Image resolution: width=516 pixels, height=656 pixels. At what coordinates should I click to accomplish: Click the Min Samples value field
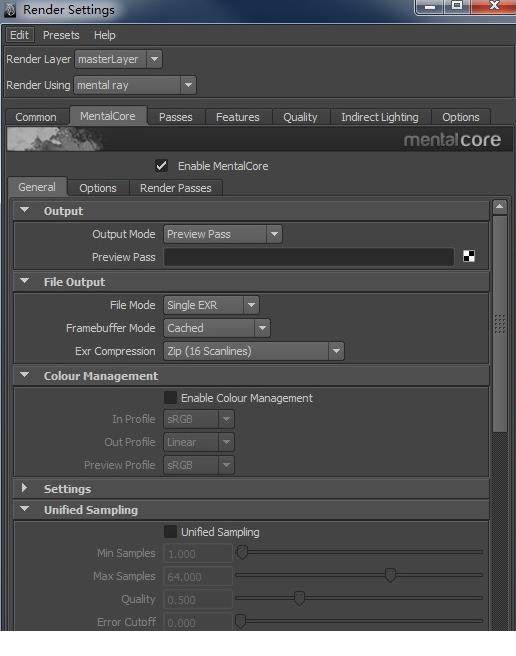[x=198, y=554]
